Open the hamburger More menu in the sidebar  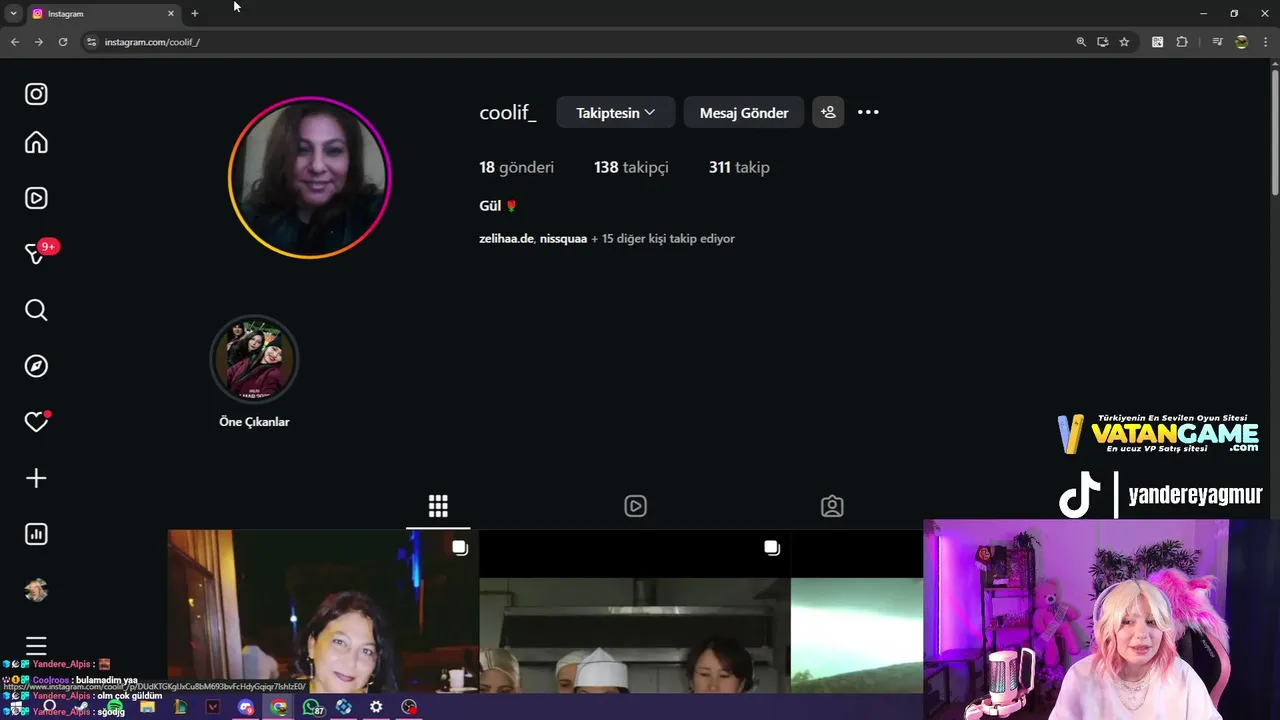pos(36,646)
